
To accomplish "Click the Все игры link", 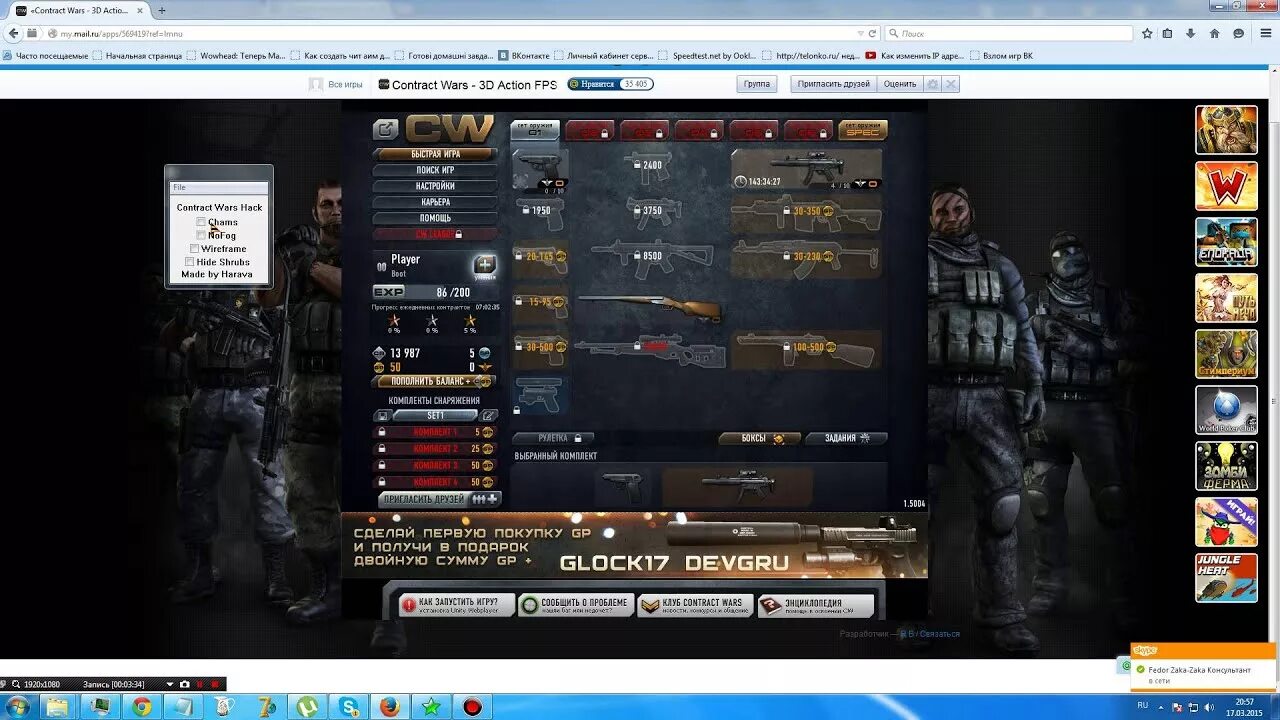I will (x=345, y=85).
